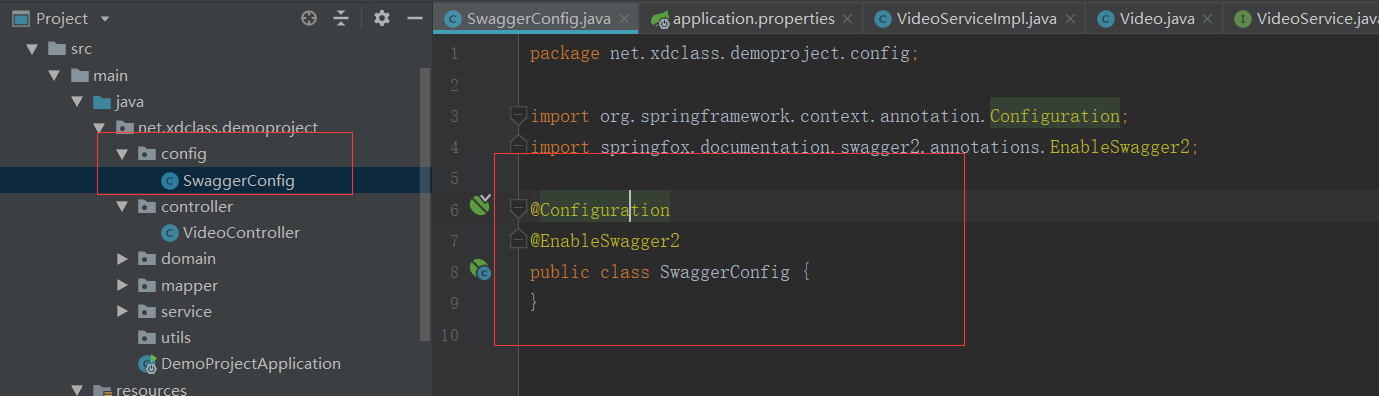
Task: Open the Project view dropdown
Action: point(106,19)
